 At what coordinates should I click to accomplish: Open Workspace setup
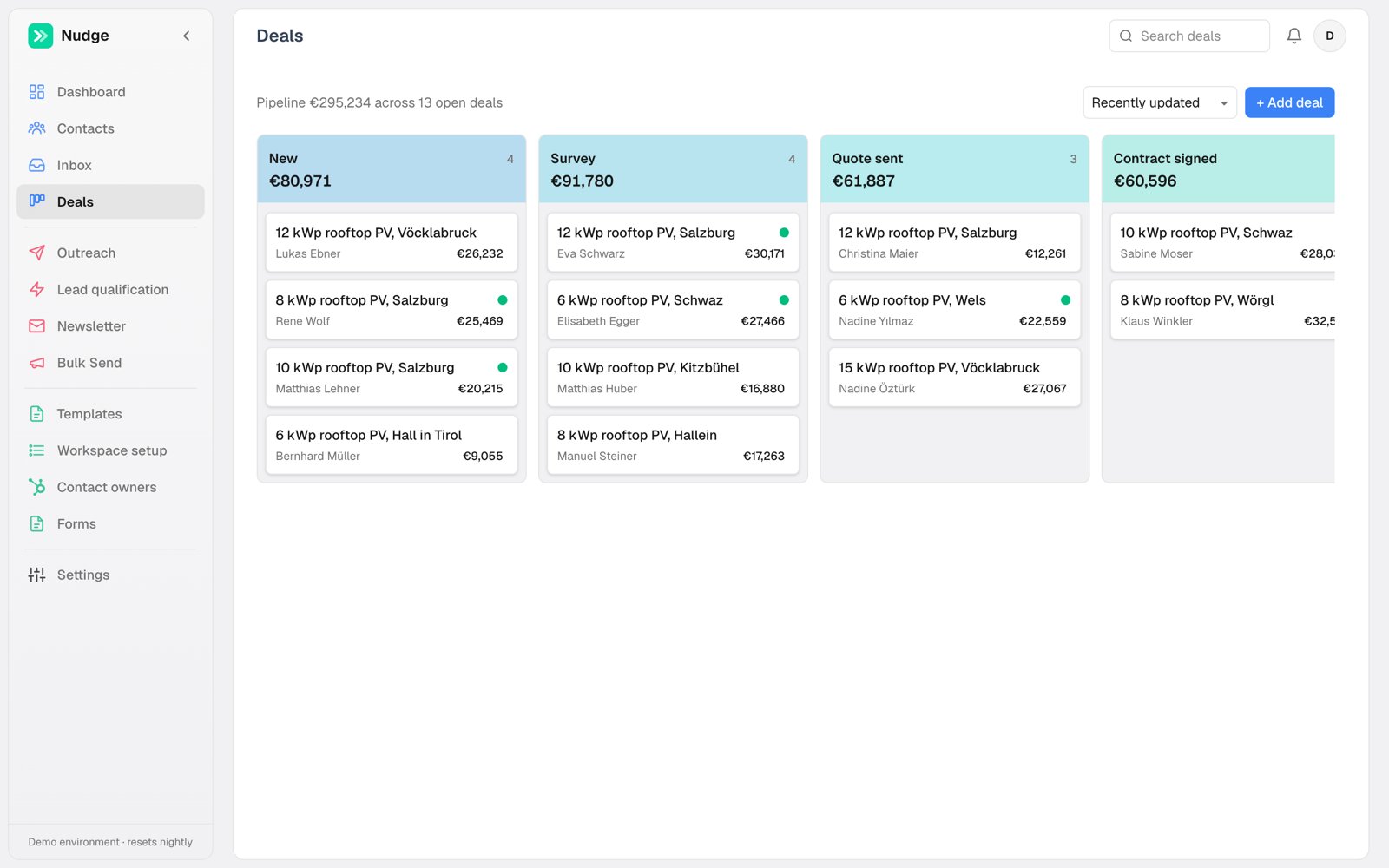110,450
